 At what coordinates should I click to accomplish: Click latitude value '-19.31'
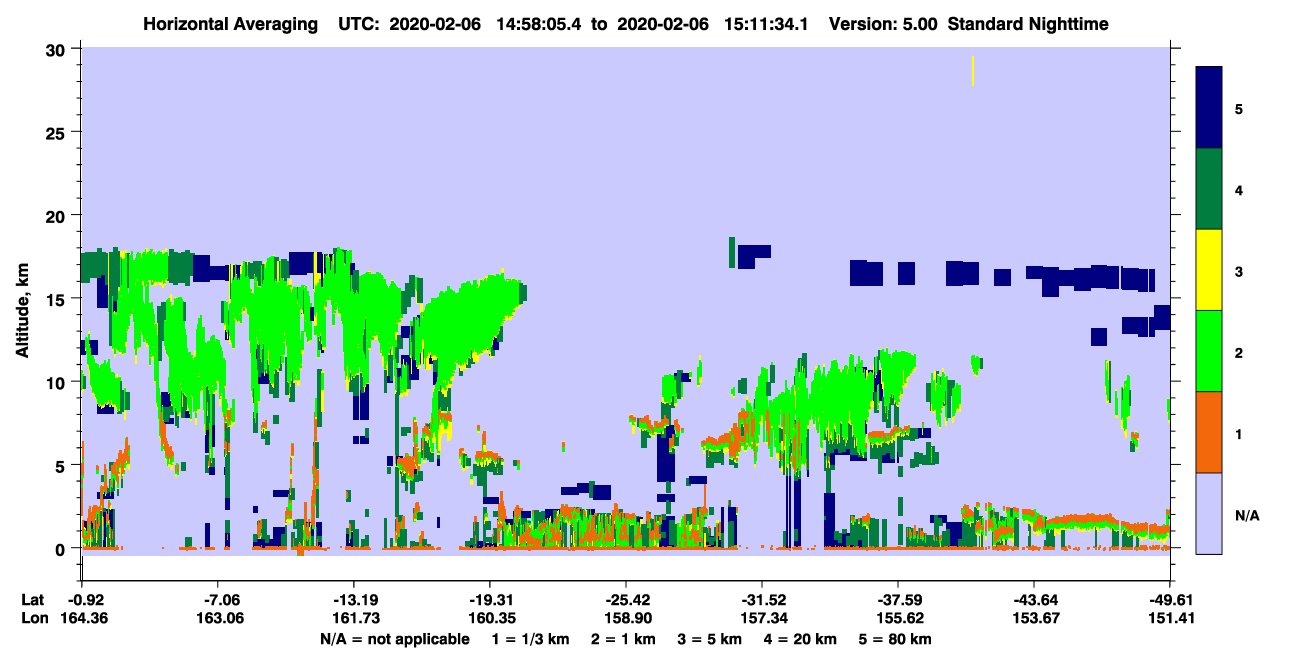click(490, 599)
